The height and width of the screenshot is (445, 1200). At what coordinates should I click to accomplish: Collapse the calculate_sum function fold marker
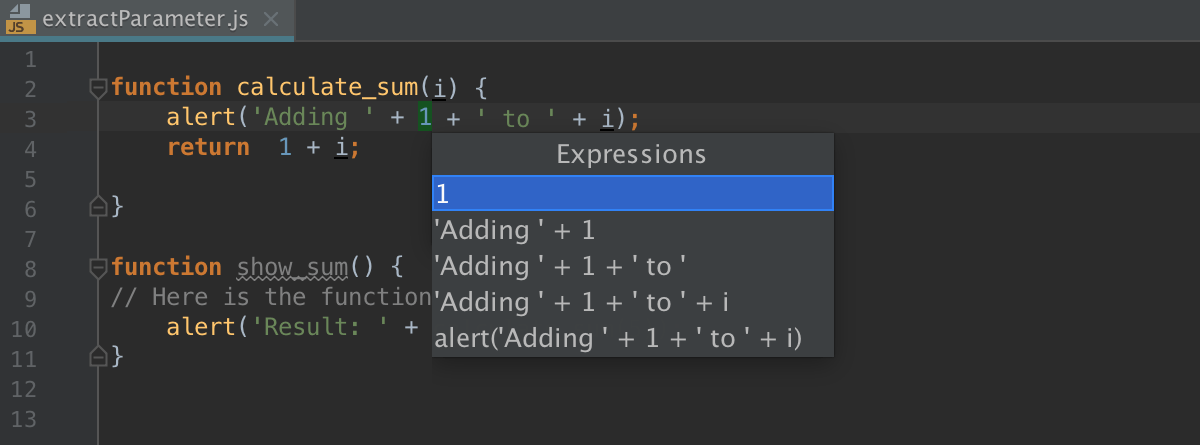pyautogui.click(x=98, y=88)
